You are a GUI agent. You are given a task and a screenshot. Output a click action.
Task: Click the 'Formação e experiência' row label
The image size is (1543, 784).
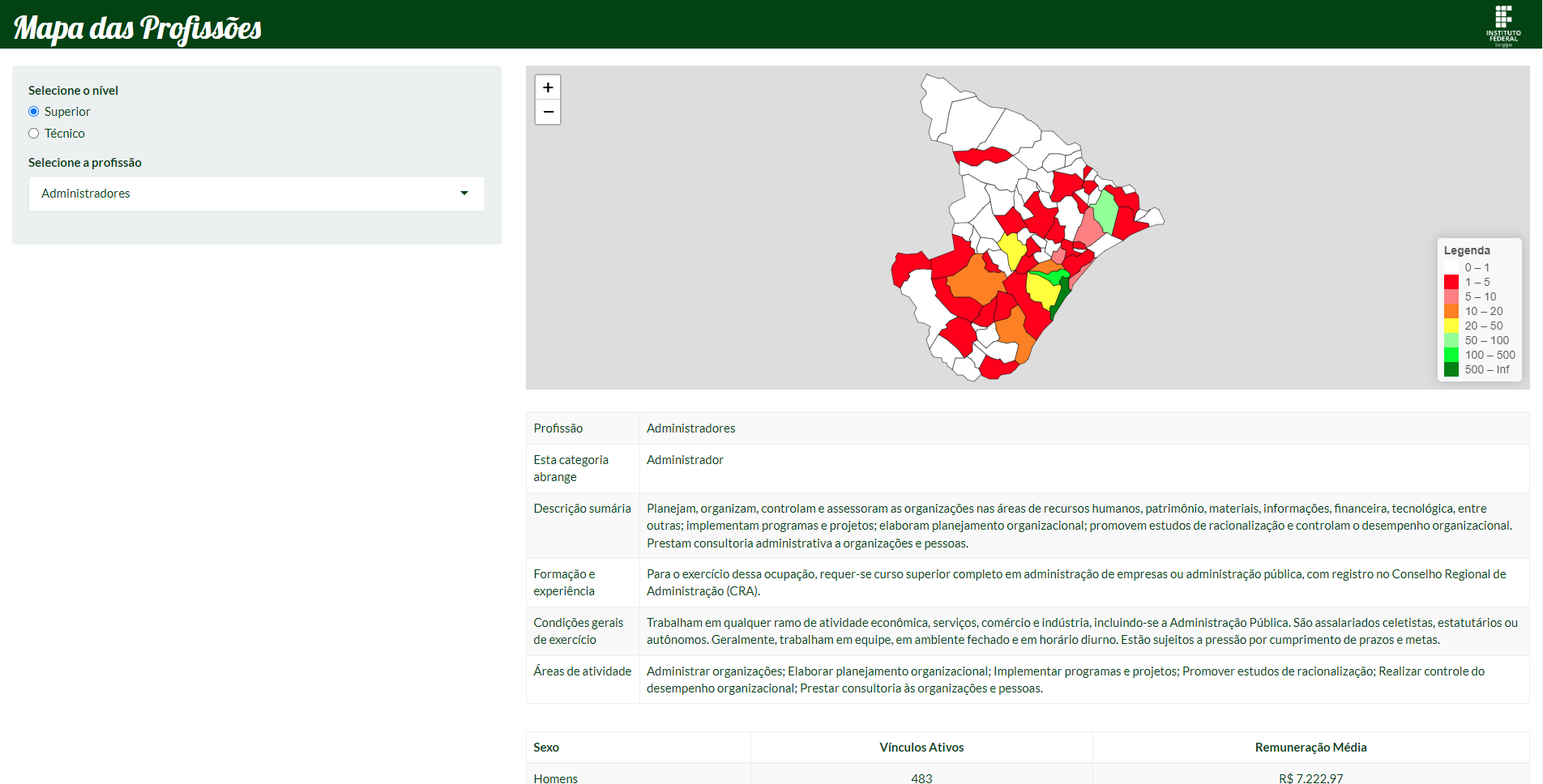[x=565, y=582]
